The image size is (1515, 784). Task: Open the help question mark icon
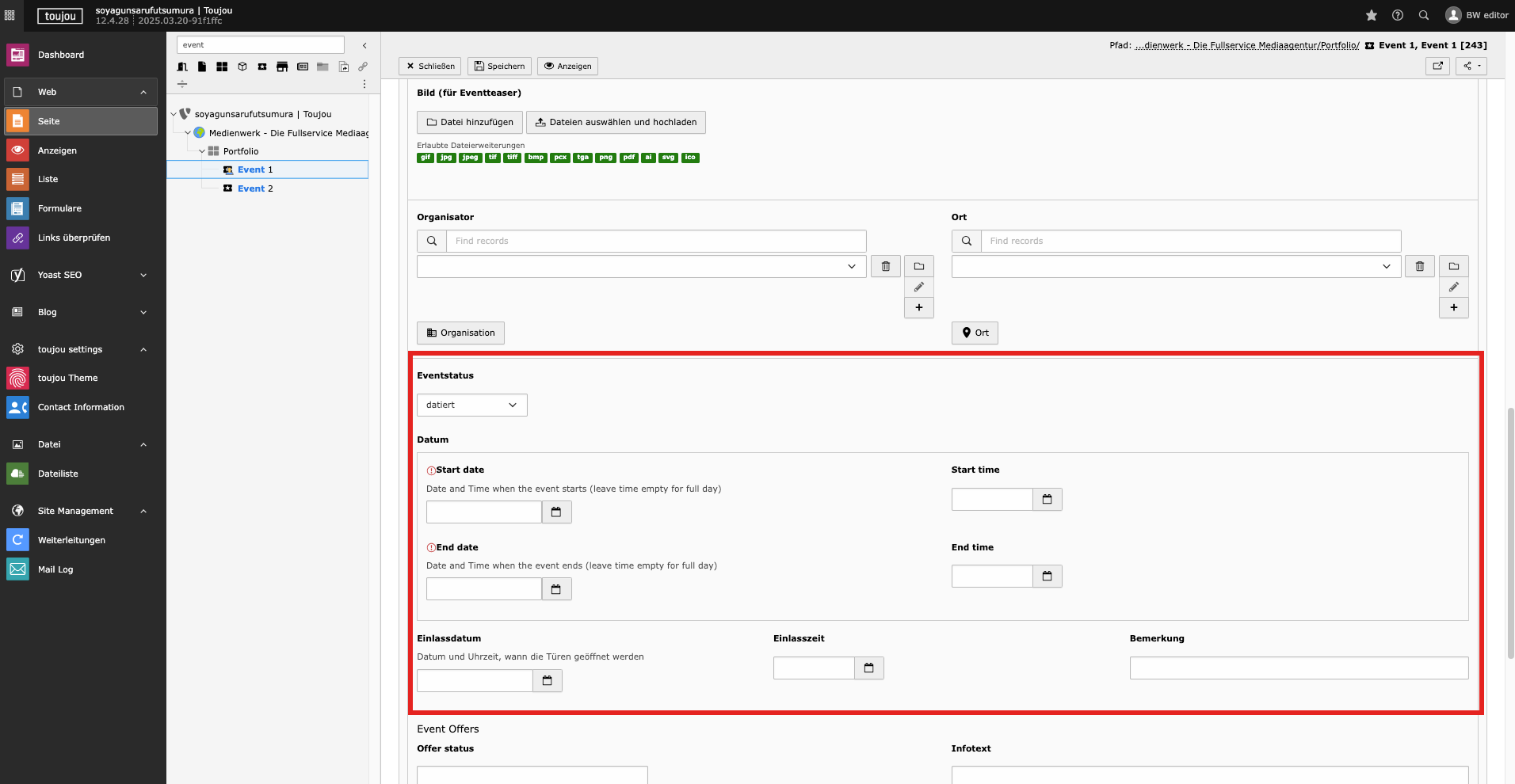(1398, 15)
